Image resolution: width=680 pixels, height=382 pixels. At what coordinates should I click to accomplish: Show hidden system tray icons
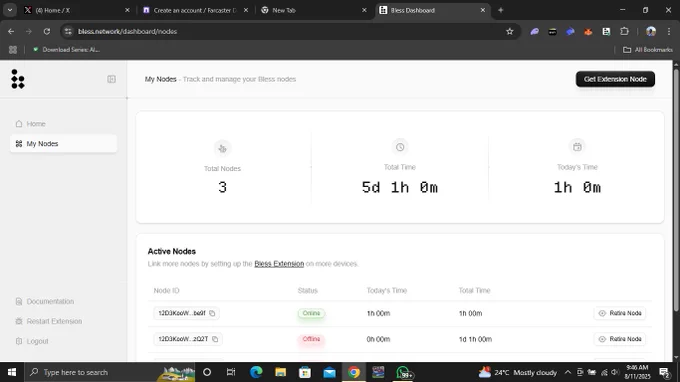click(567, 372)
